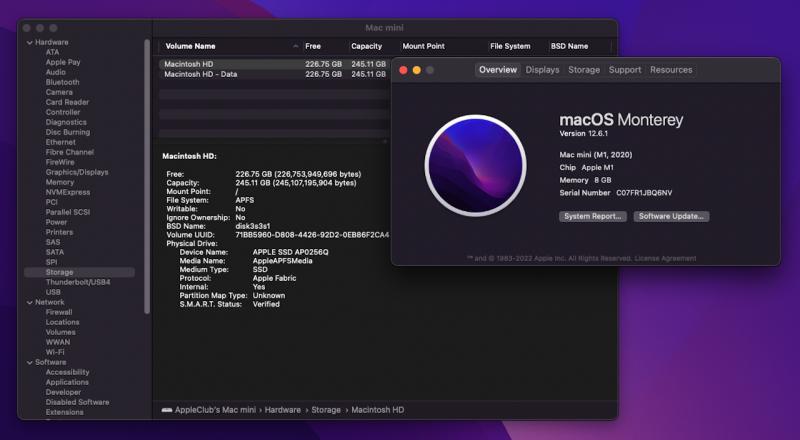
Task: Click the sidebar vertical scrollbar
Action: pyautogui.click(x=147, y=176)
